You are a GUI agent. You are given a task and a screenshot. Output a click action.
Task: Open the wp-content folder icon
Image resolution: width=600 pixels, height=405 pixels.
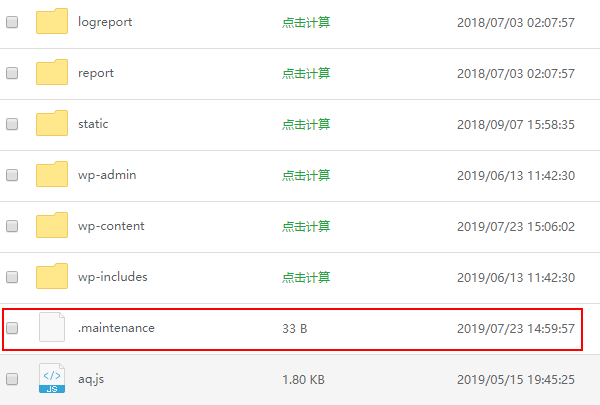click(x=51, y=226)
